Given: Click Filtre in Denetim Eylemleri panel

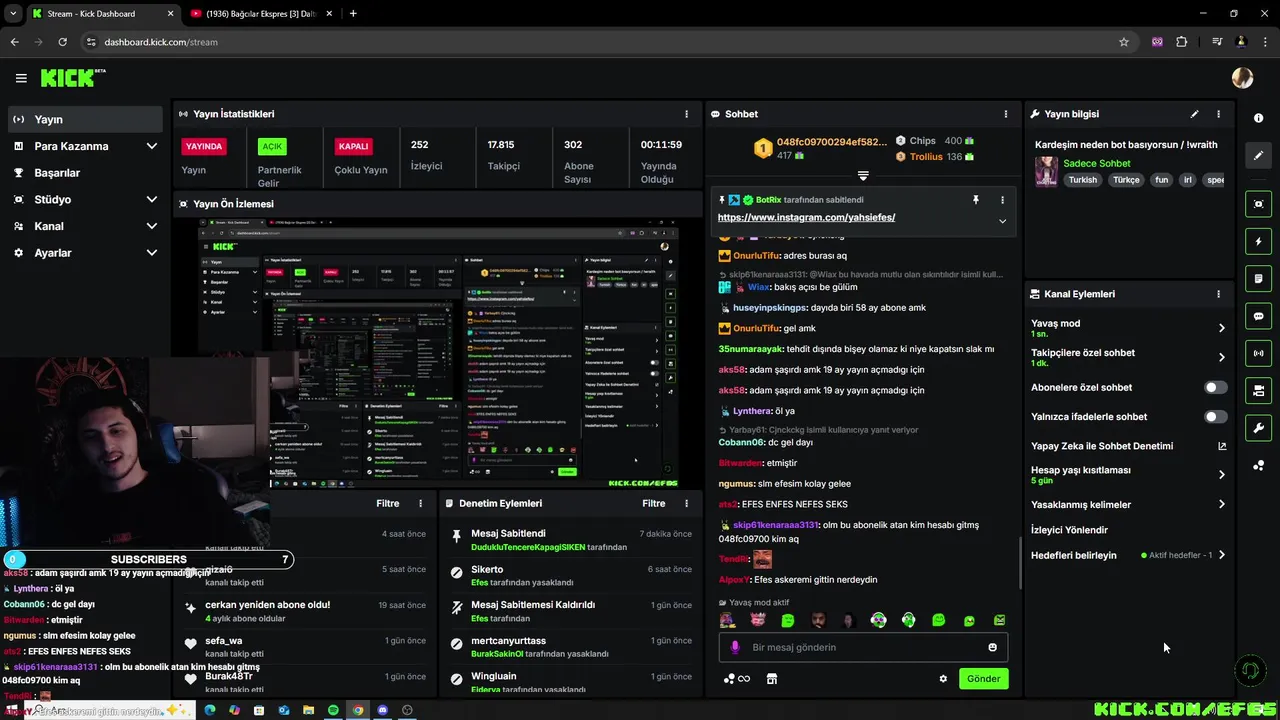Looking at the screenshot, I should pos(653,504).
